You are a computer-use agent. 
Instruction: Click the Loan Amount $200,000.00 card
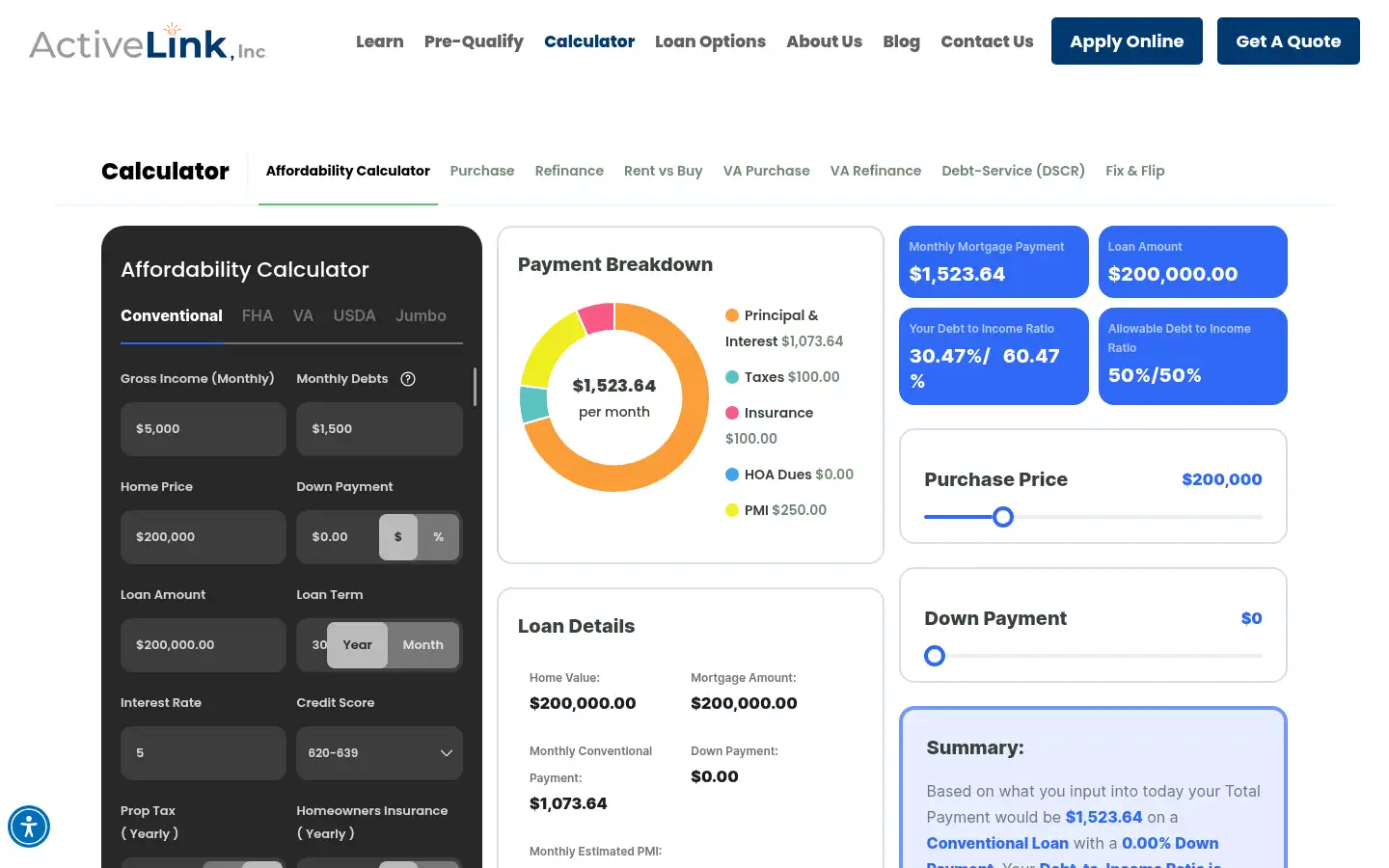coord(1193,261)
